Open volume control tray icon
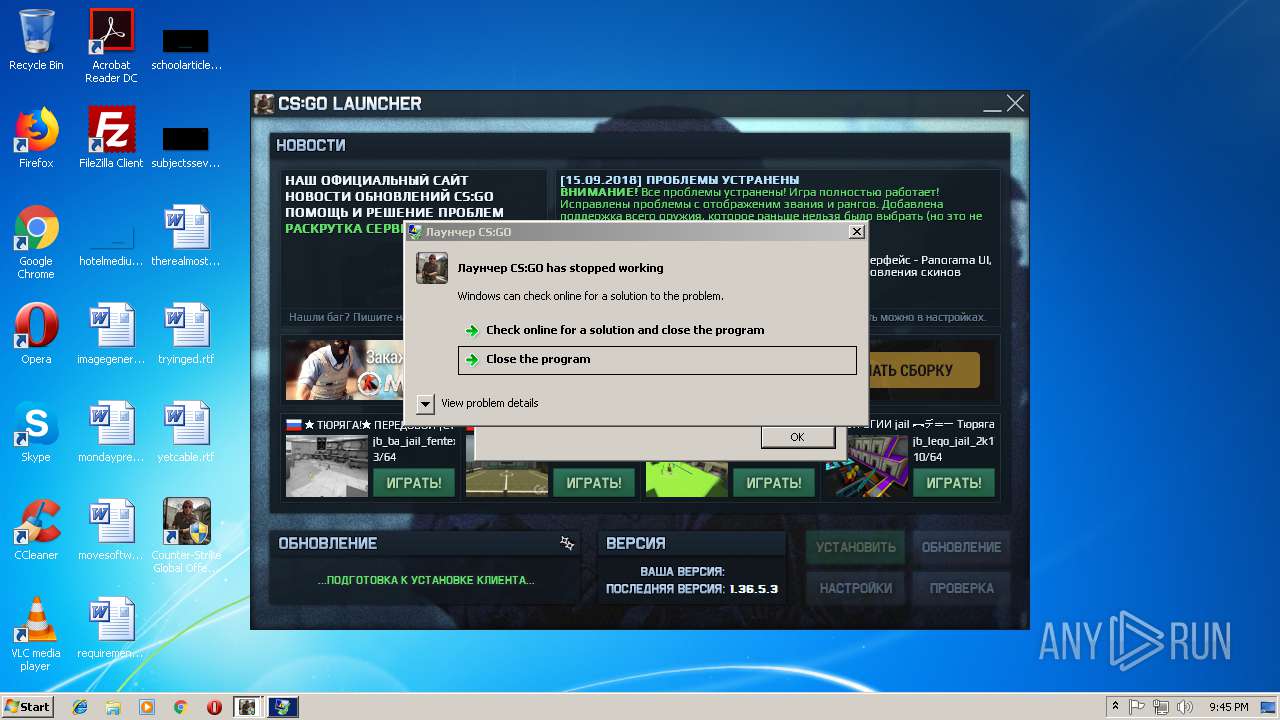The height and width of the screenshot is (720, 1280). click(x=1185, y=707)
